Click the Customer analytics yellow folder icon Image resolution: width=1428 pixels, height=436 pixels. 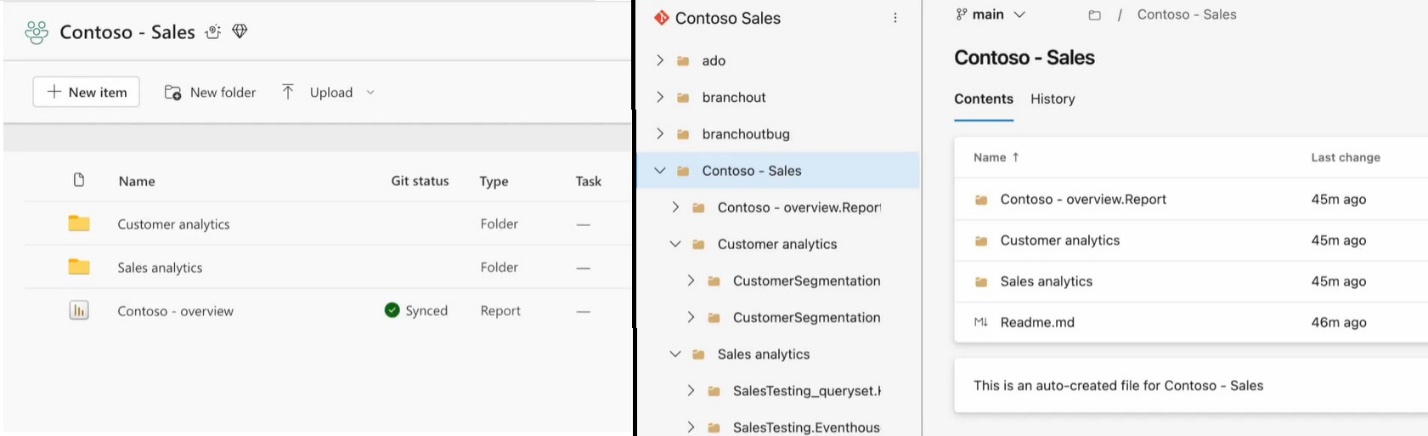[79, 223]
